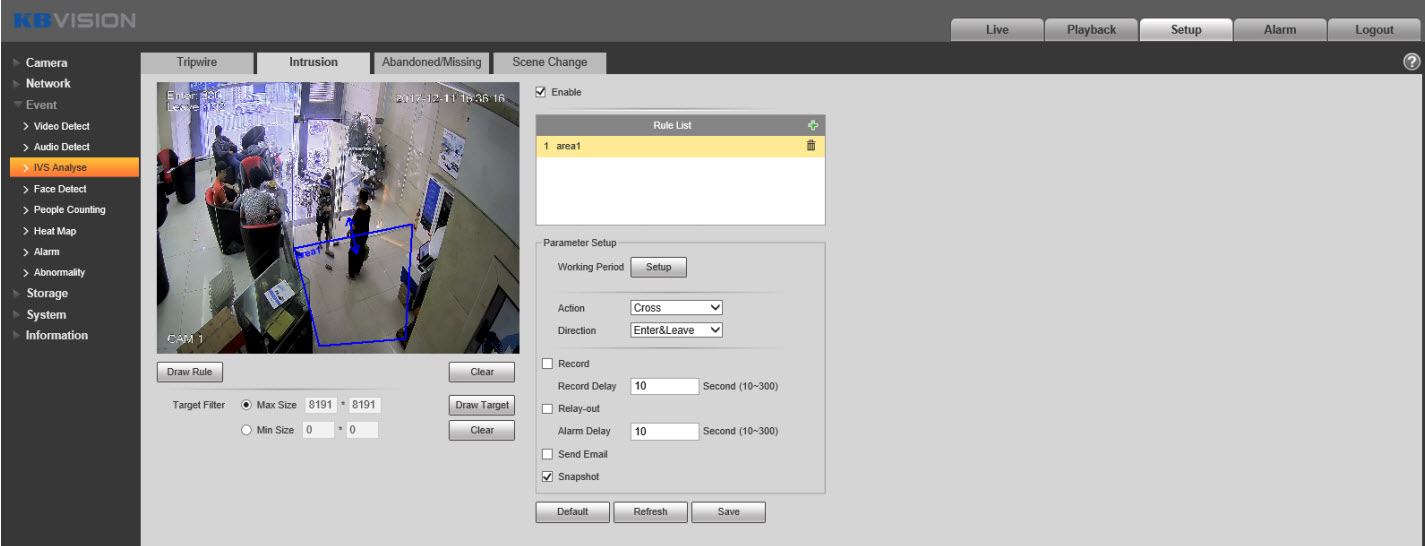Disable the Enable checkbox
Image resolution: width=1425 pixels, height=546 pixels.
pos(542,92)
